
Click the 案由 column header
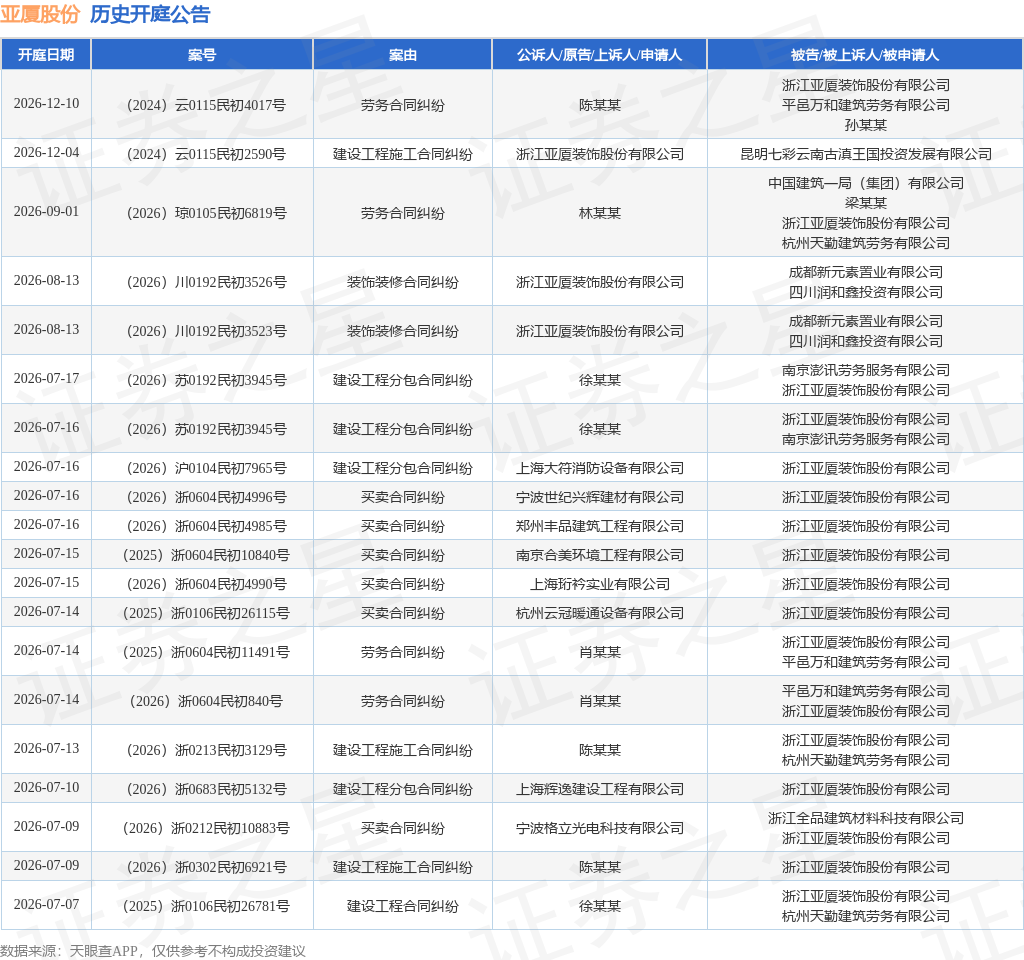pyautogui.click(x=402, y=55)
